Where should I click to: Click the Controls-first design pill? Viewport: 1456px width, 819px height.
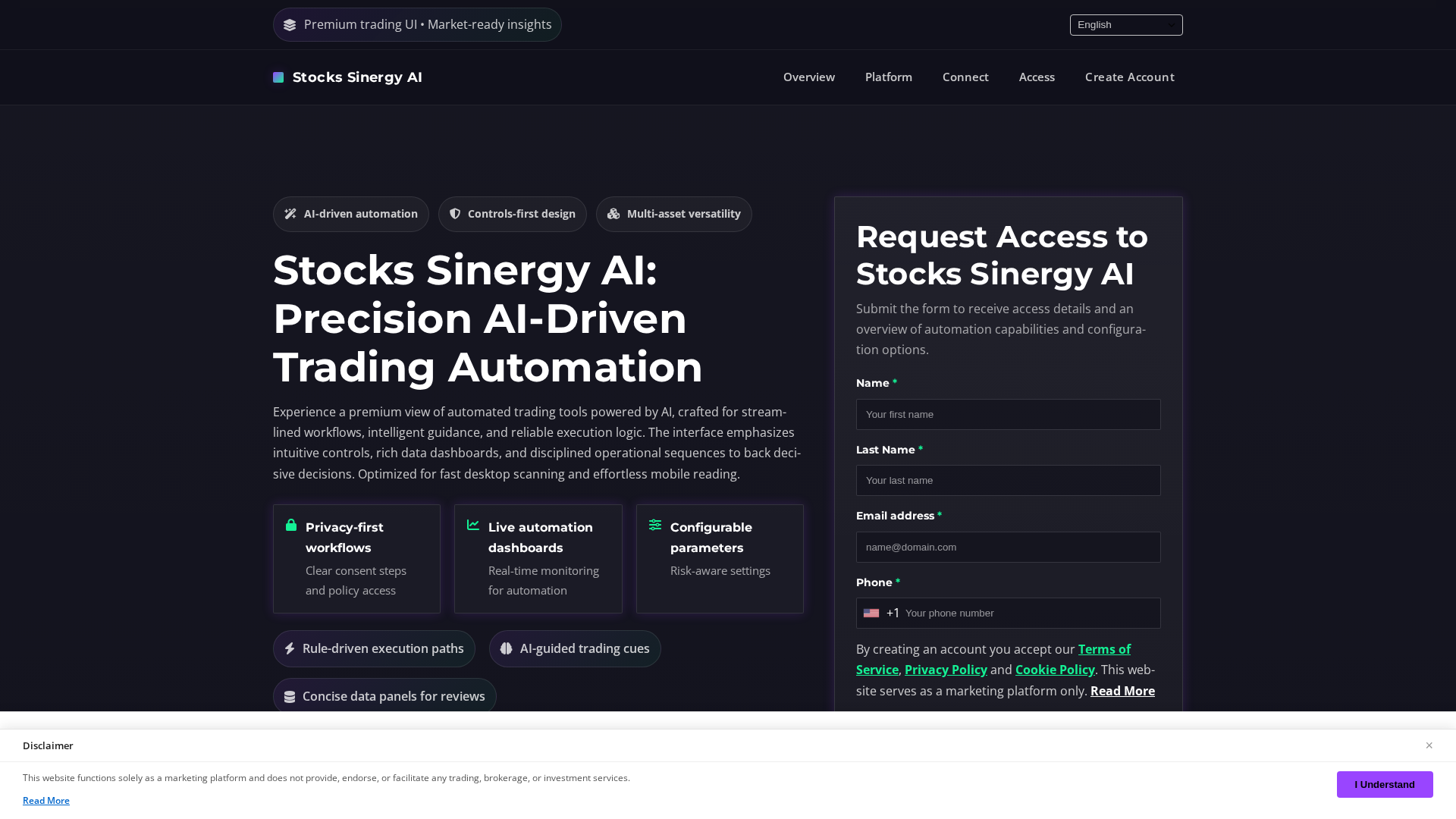[513, 215]
